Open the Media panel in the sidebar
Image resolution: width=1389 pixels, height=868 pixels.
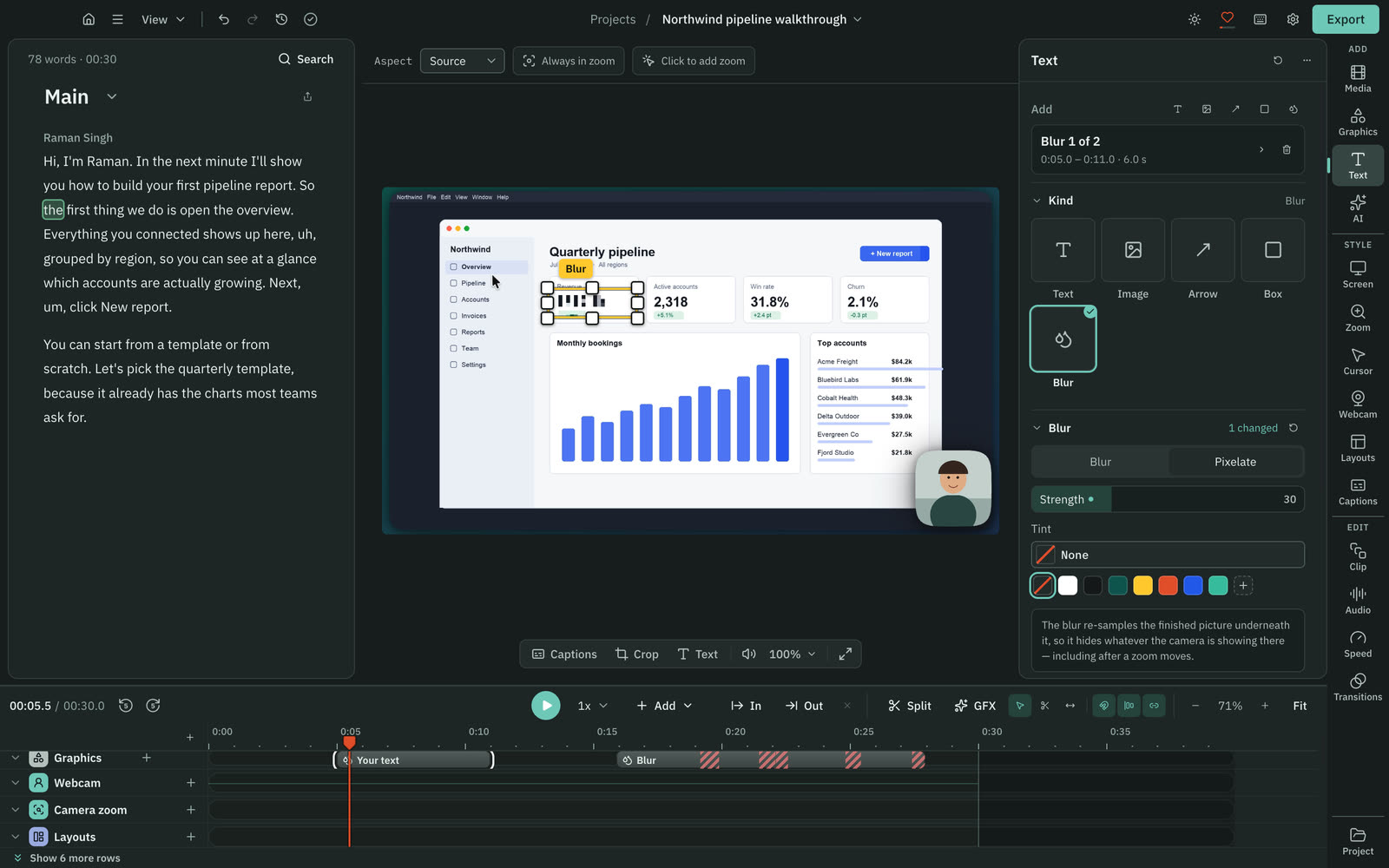pyautogui.click(x=1358, y=78)
